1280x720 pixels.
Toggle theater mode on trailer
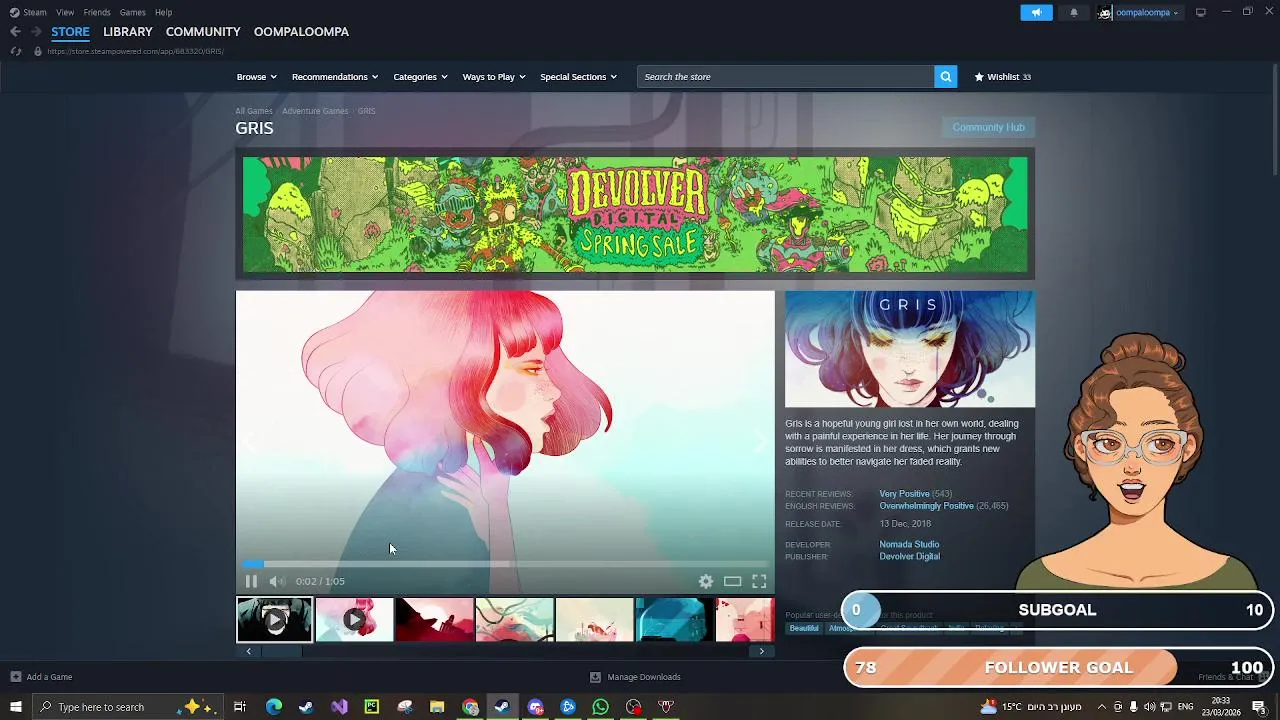click(x=733, y=581)
